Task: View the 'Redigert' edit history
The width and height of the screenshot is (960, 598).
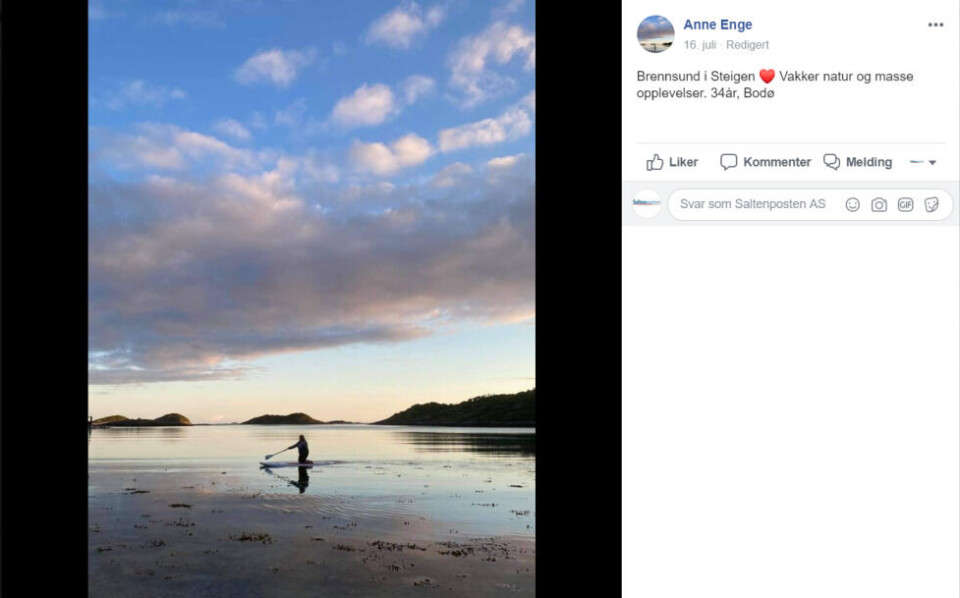Action: point(747,45)
